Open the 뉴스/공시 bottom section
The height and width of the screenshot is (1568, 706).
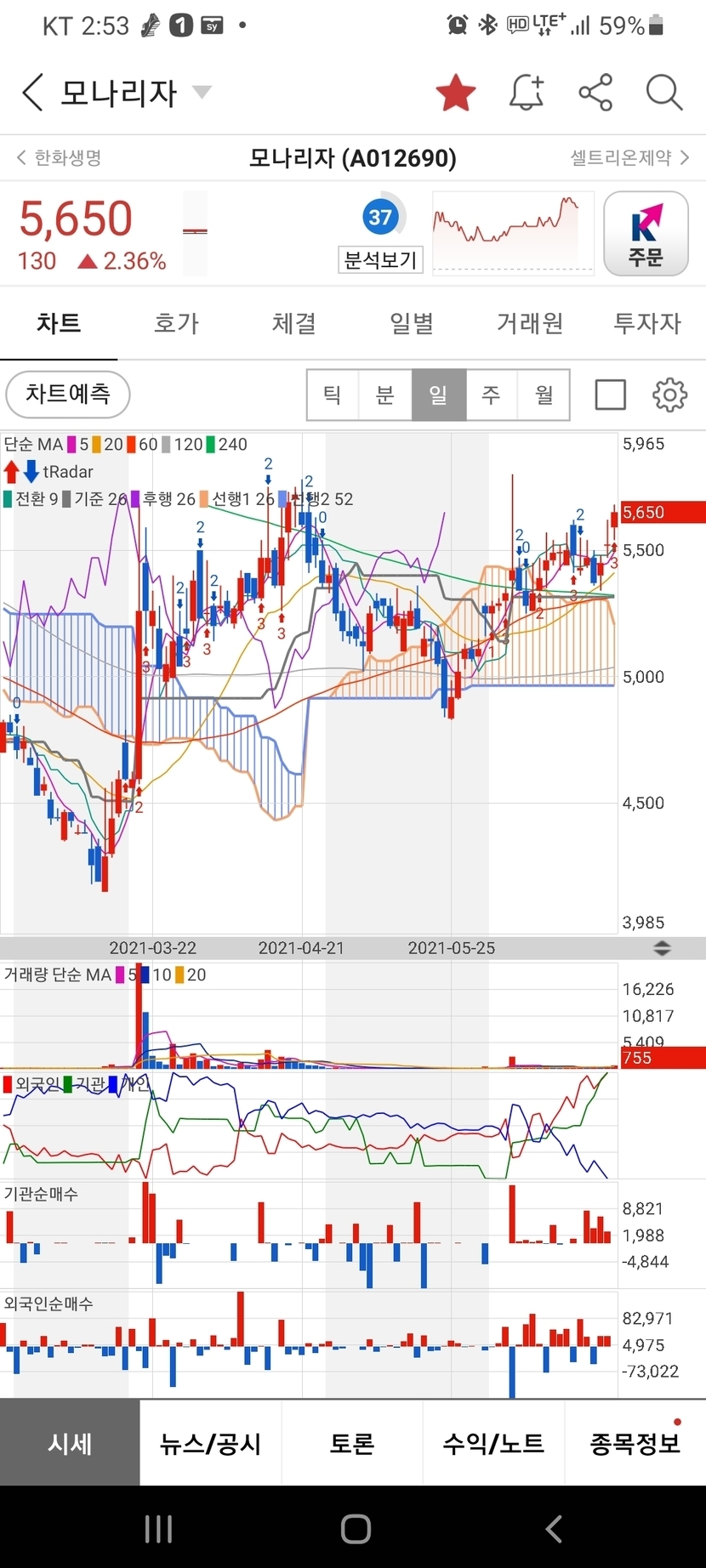coord(210,1443)
